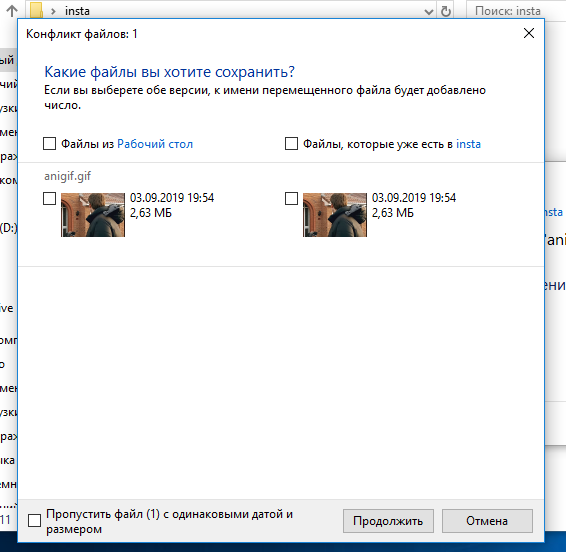The width and height of the screenshot is (566, 552).
Task: Expand the breadcrumb chevron before insta
Action: pyautogui.click(x=53, y=11)
